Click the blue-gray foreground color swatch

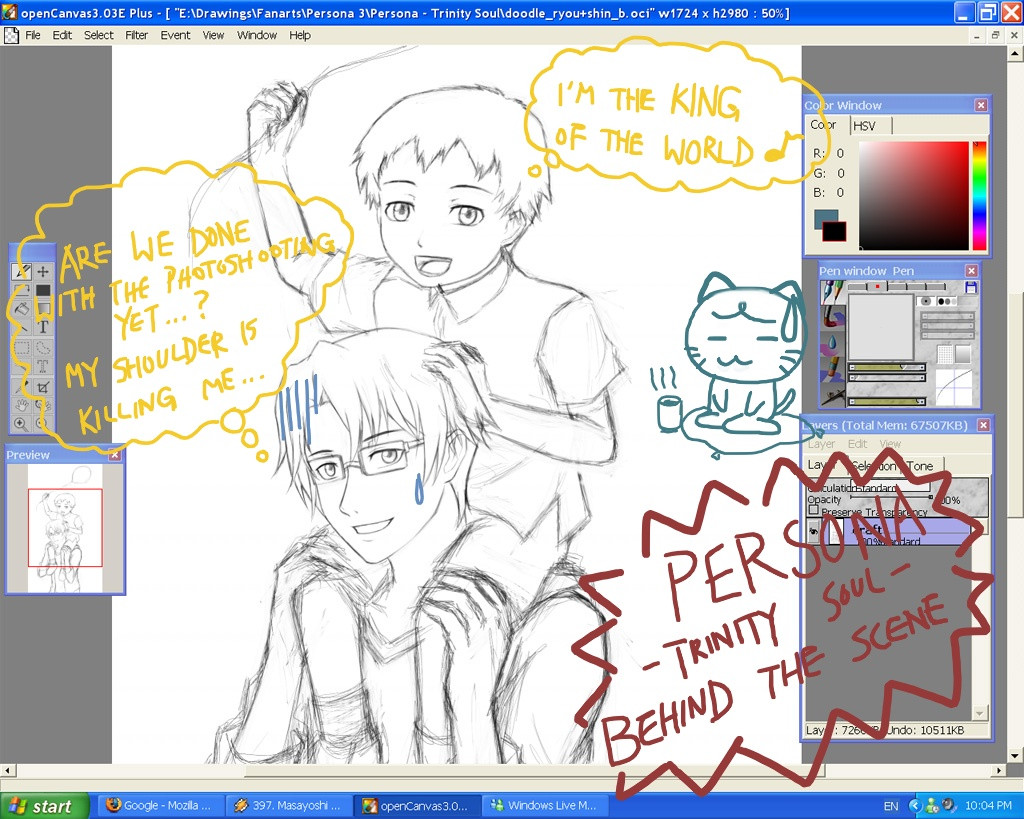(825, 219)
